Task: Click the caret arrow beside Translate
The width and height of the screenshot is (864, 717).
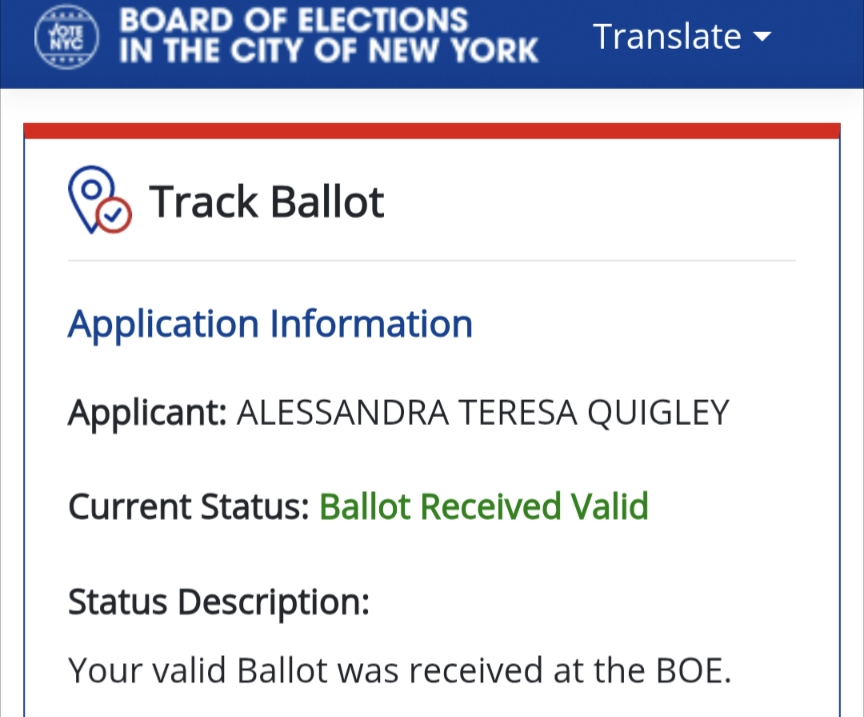Action: pyautogui.click(x=762, y=37)
